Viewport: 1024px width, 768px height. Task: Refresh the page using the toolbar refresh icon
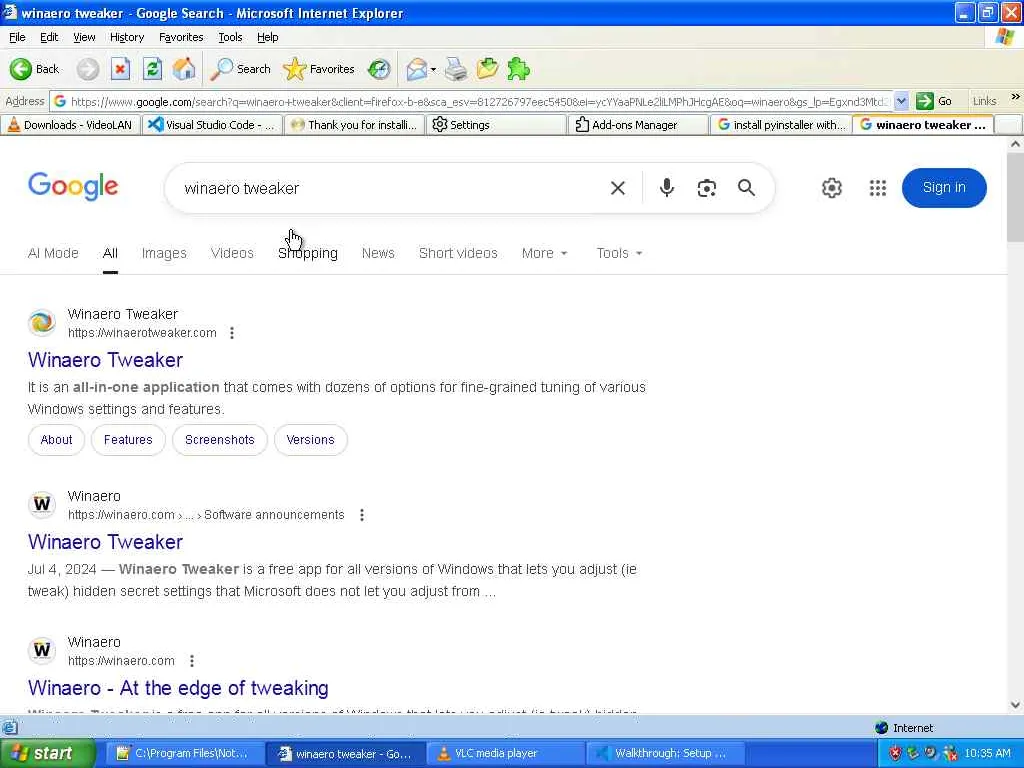tap(153, 69)
